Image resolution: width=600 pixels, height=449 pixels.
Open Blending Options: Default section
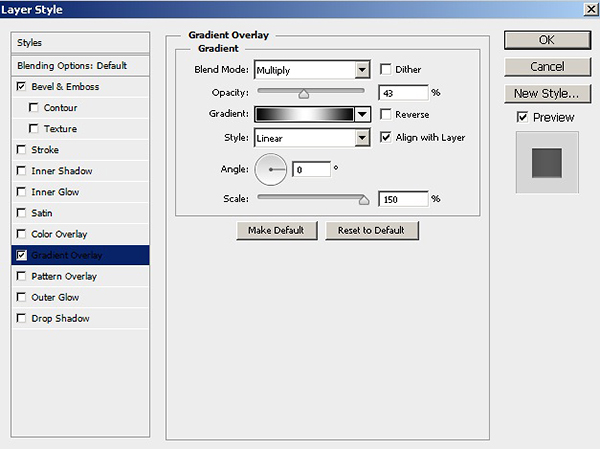tap(71, 65)
